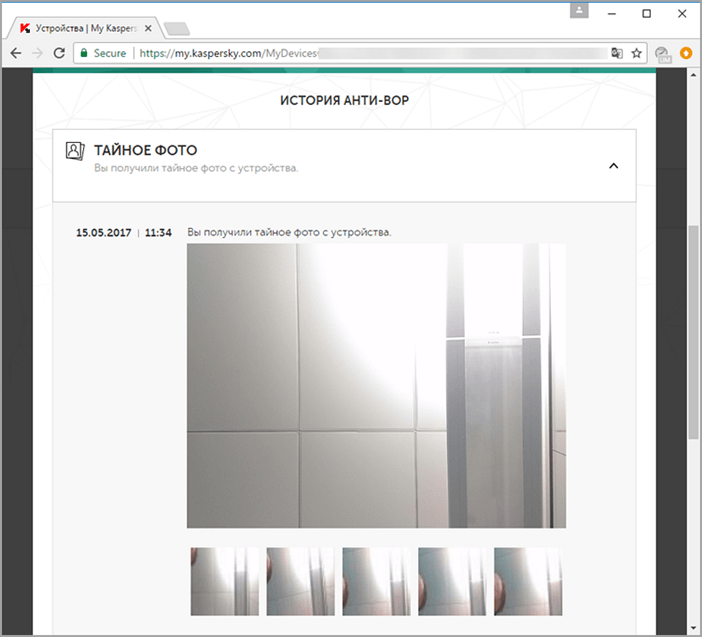Select the second photo thumbnail
Viewport: 702px width, 637px height.
(300, 581)
